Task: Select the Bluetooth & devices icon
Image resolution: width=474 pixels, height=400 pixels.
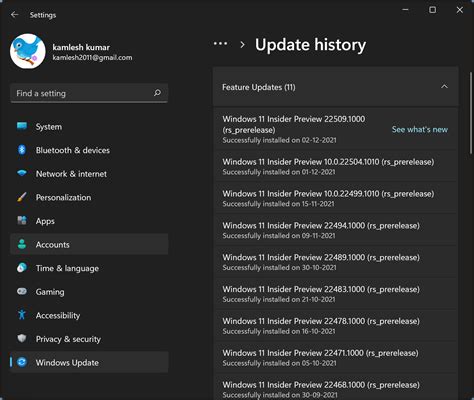Action: point(22,150)
